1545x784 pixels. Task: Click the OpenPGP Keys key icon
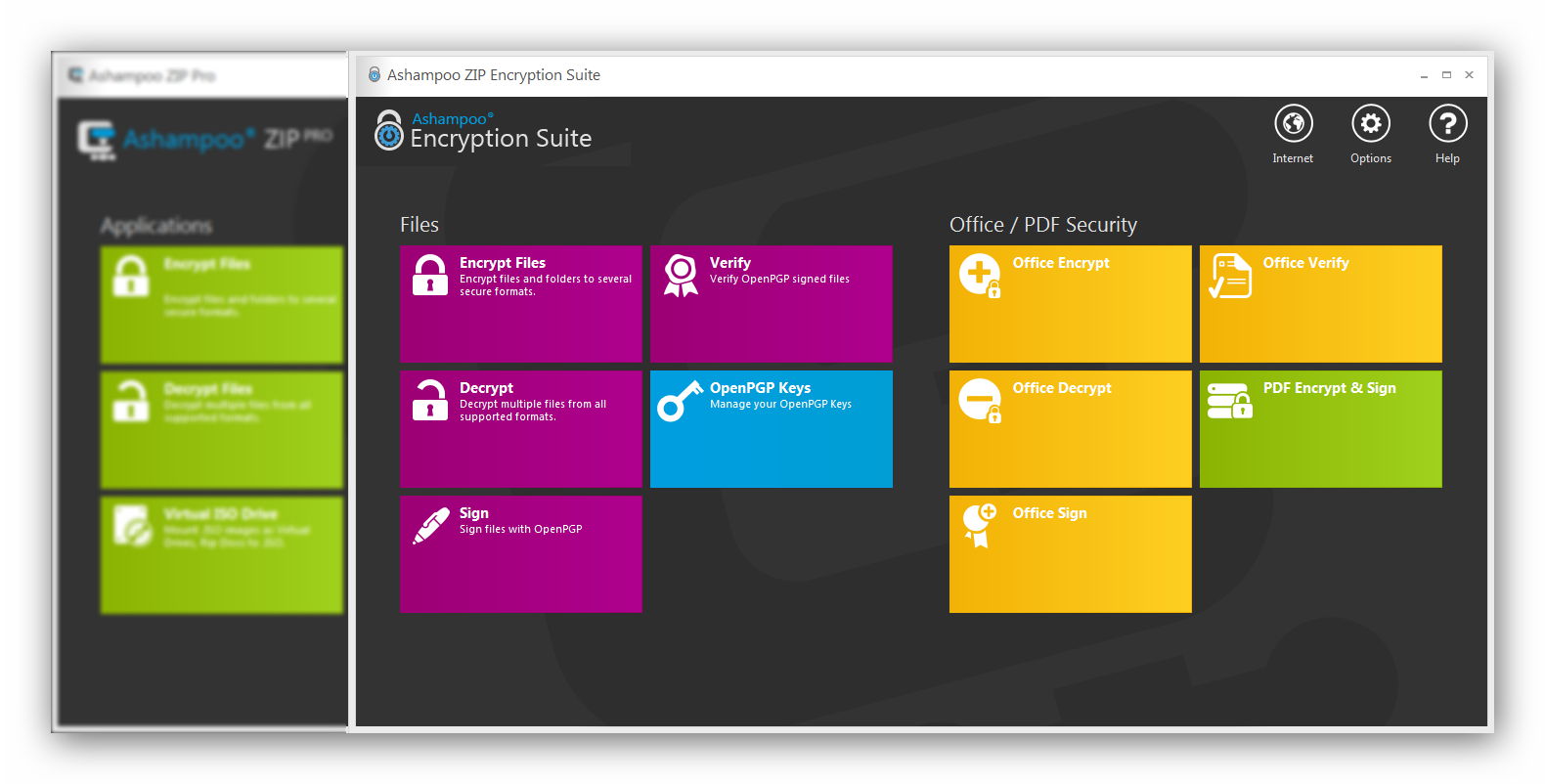point(680,401)
